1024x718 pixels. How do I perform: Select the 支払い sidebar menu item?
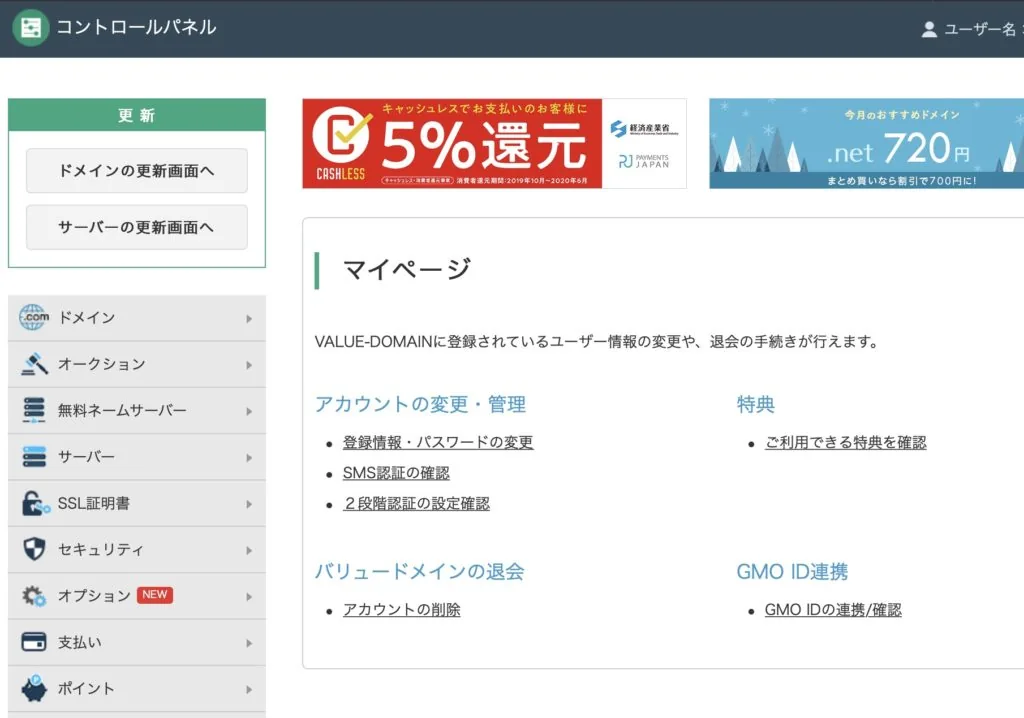pyautogui.click(x=136, y=643)
